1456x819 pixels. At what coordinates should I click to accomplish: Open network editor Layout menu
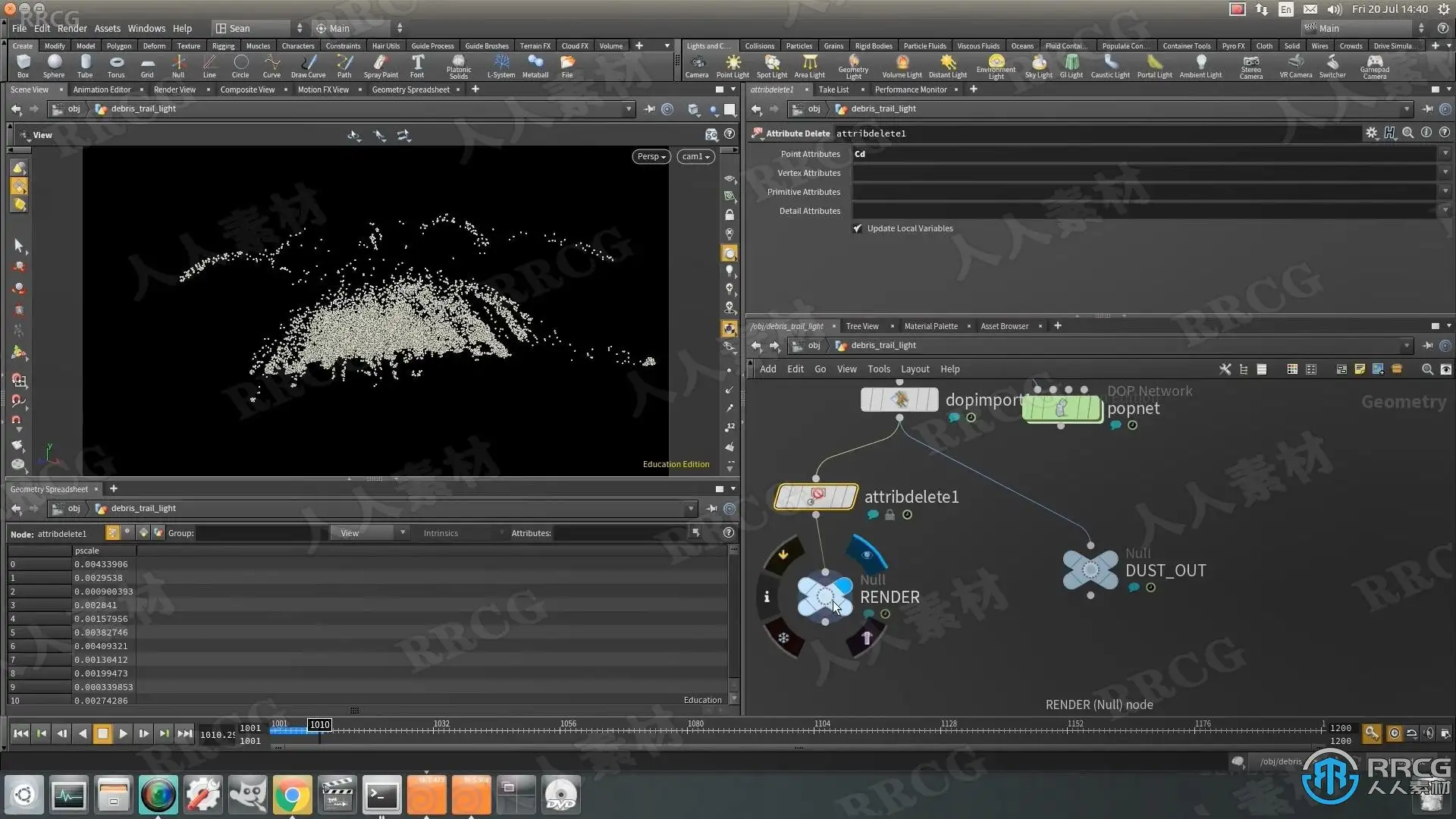915,369
